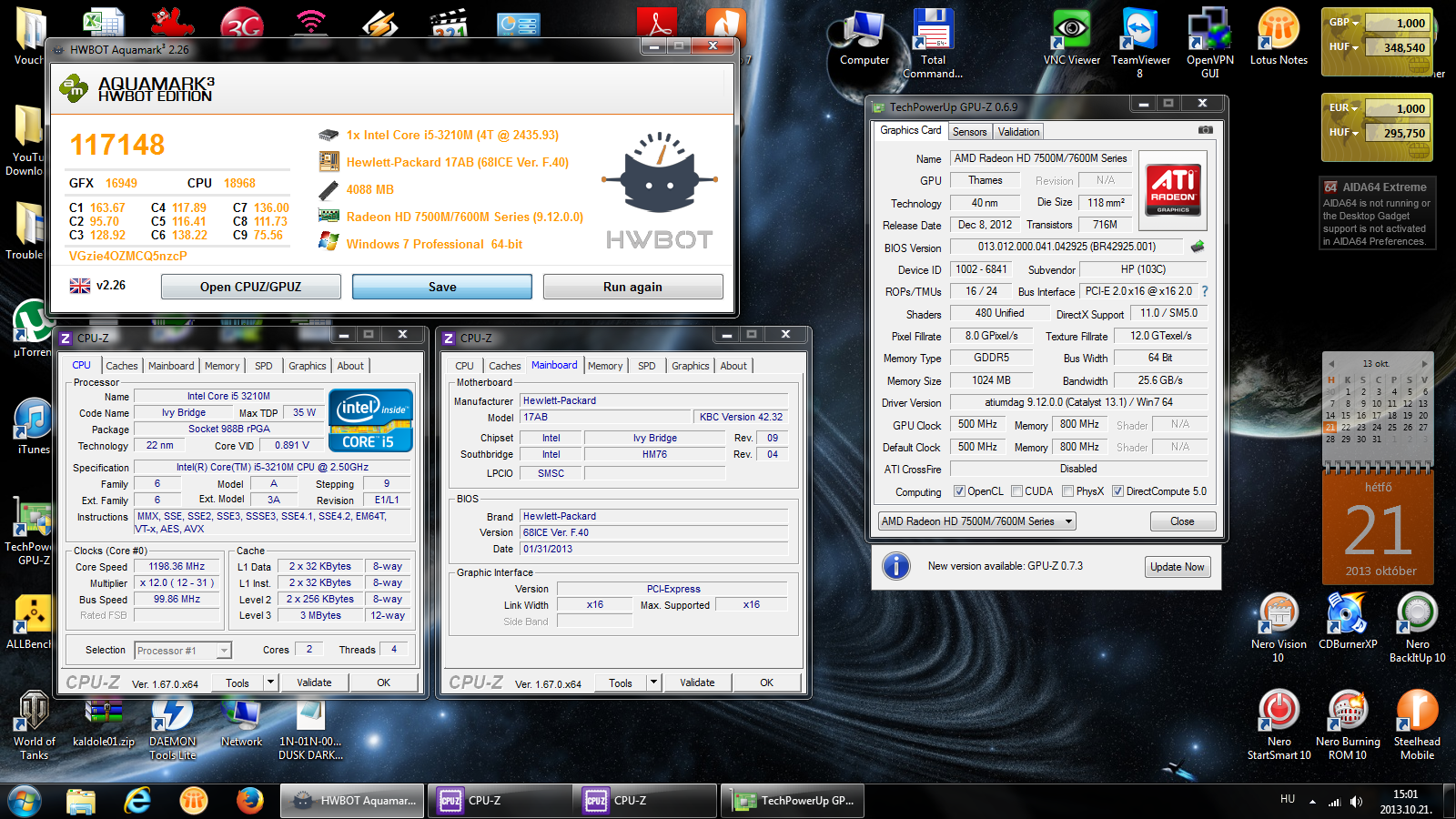1456x819 pixels.
Task: Expand Tools dropdown arrow in left CPU-Z
Action: pos(270,682)
